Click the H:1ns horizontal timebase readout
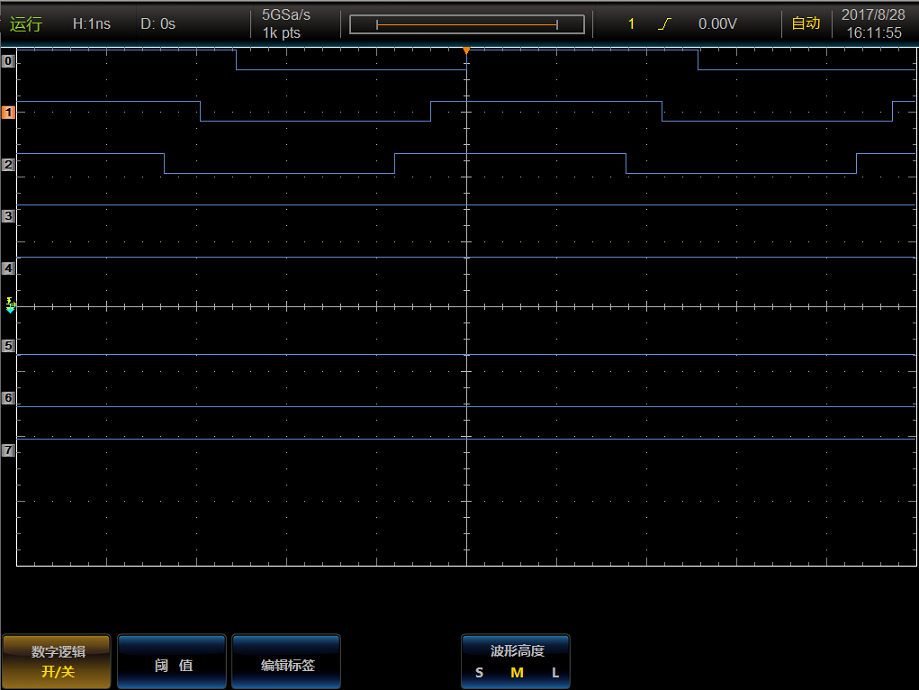The height and width of the screenshot is (690, 919). point(91,24)
